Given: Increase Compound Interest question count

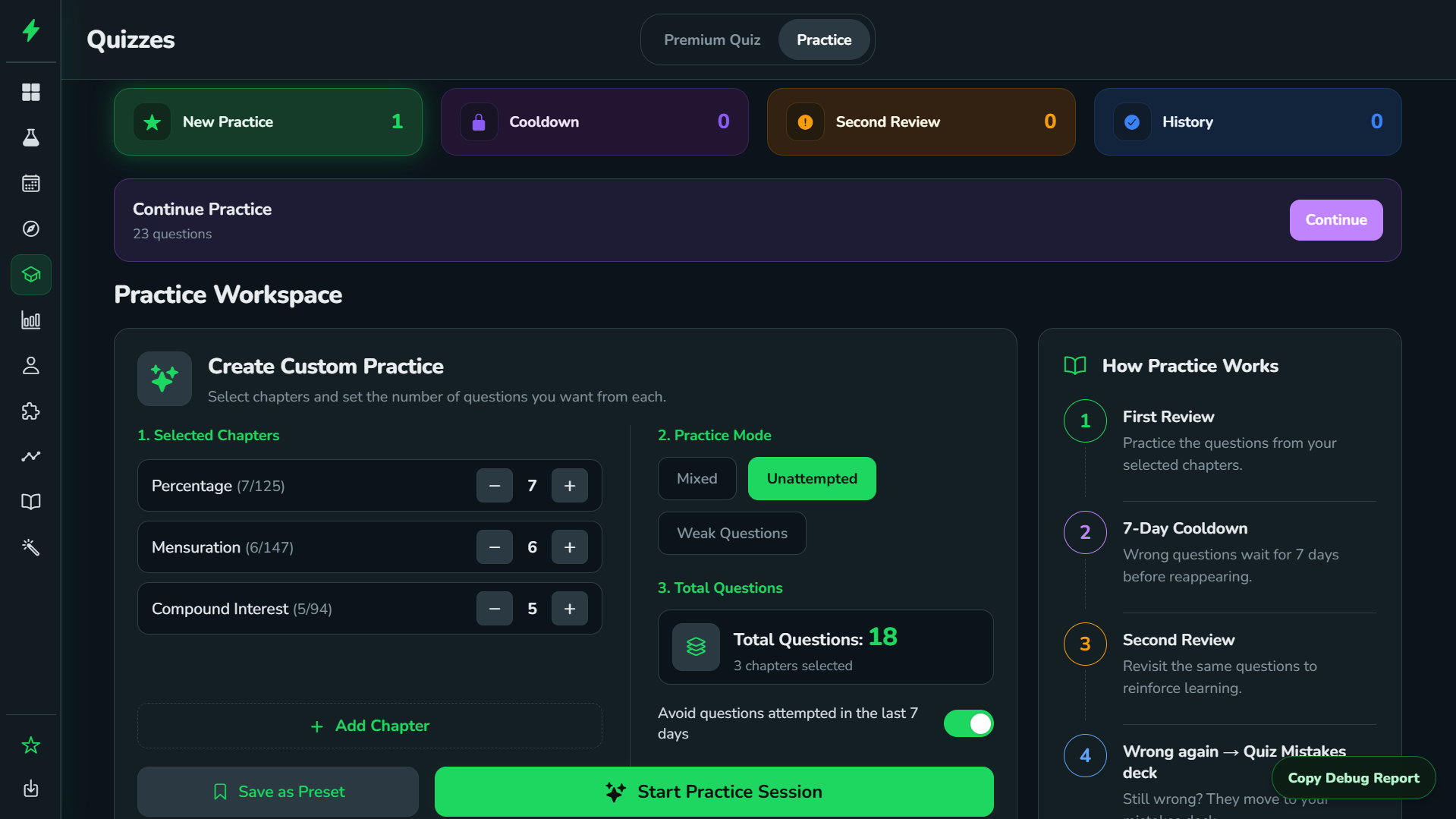Looking at the screenshot, I should coord(570,609).
